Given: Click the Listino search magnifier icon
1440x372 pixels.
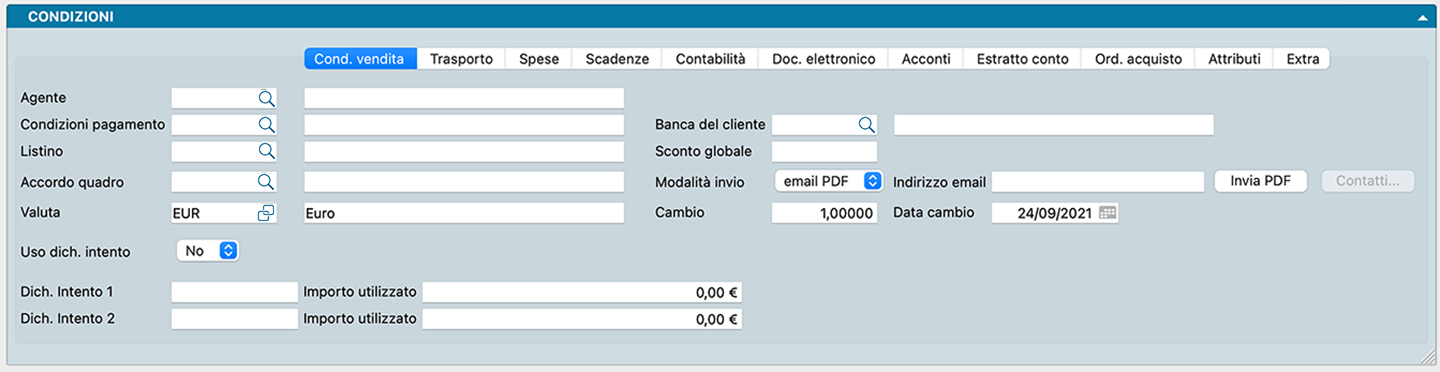Looking at the screenshot, I should click(x=267, y=151).
